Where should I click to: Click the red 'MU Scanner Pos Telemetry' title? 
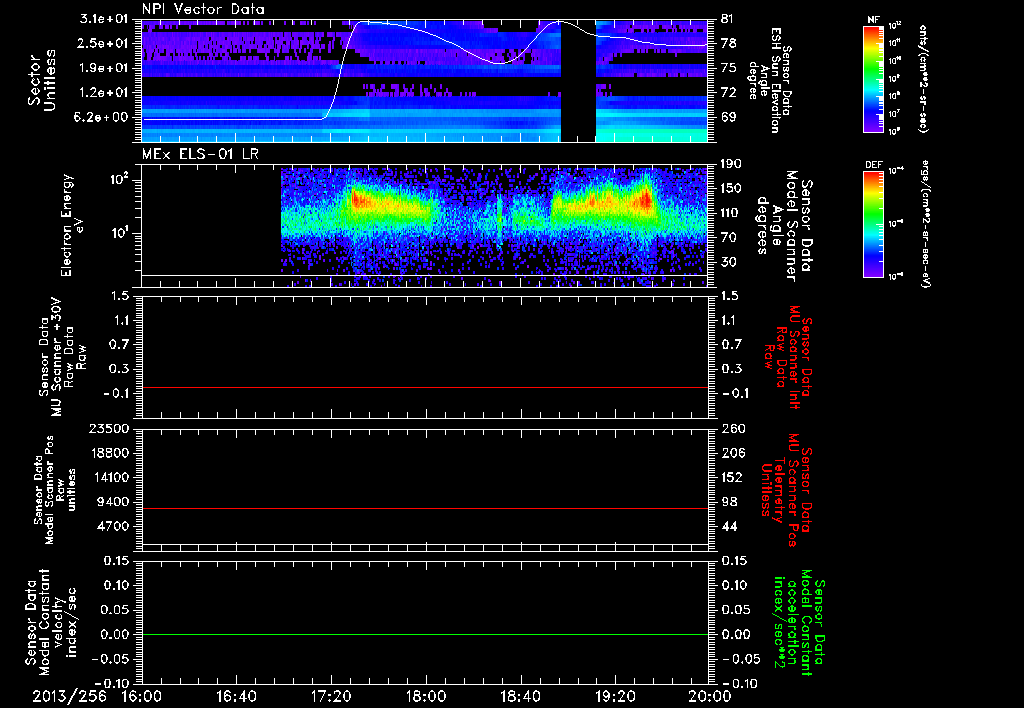tap(786, 490)
